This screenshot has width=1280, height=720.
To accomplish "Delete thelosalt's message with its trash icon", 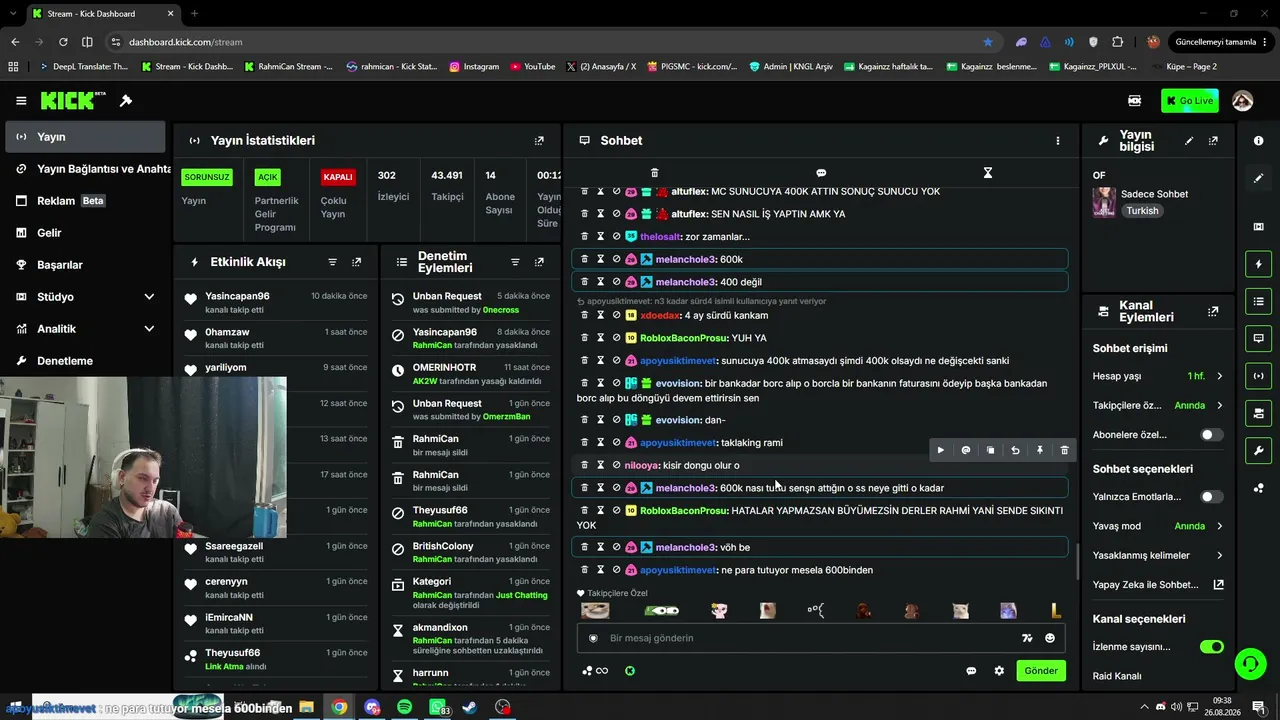I will pos(584,237).
